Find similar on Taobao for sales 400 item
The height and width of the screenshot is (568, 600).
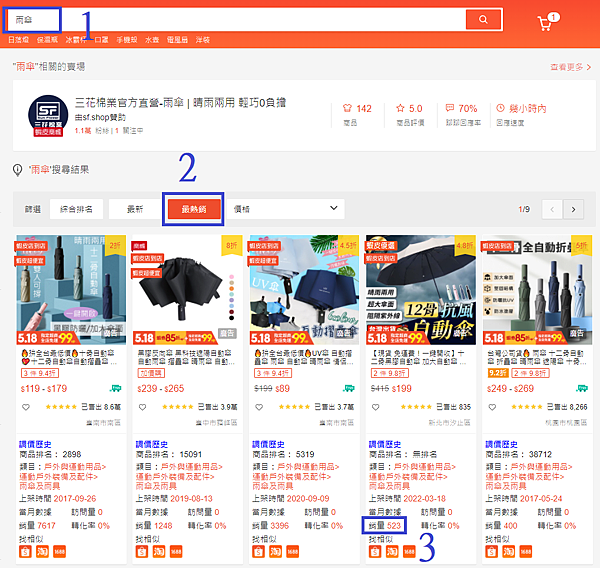click(x=509, y=552)
